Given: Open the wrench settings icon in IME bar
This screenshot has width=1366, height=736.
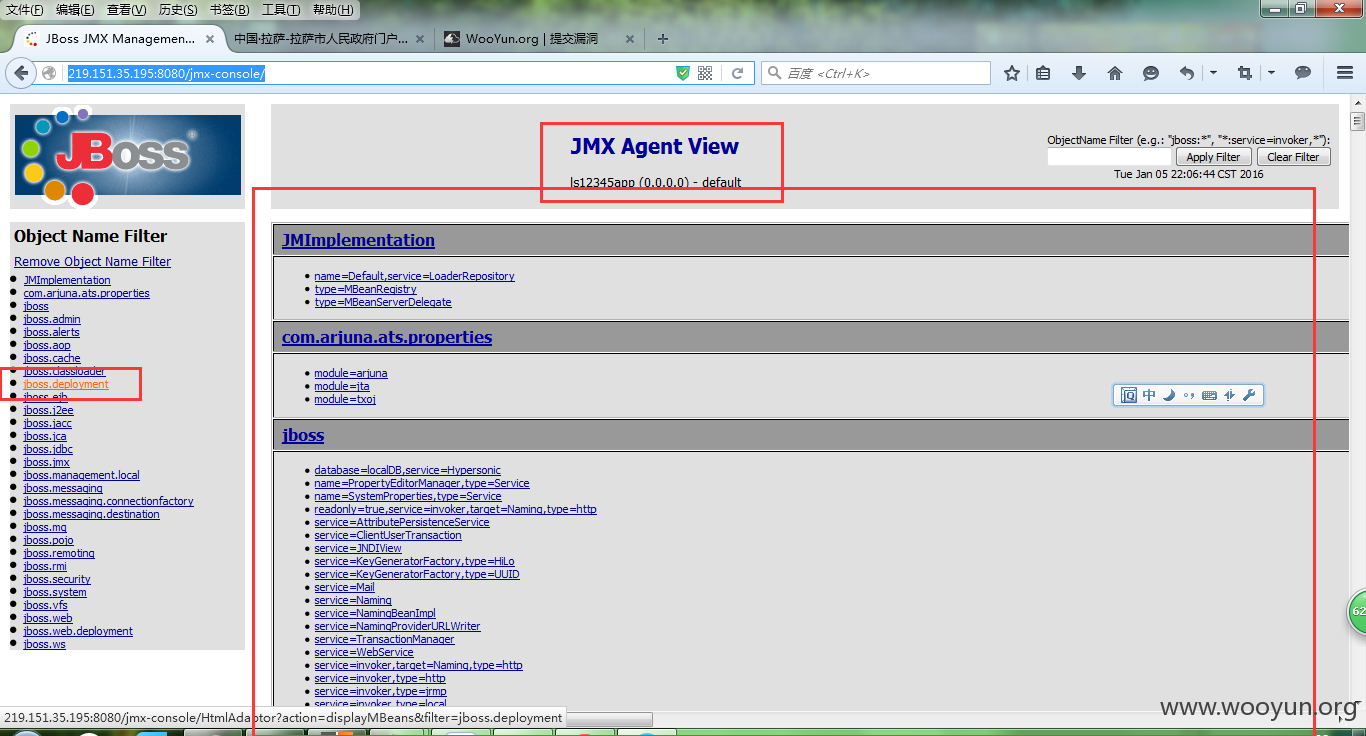Looking at the screenshot, I should pyautogui.click(x=1249, y=395).
